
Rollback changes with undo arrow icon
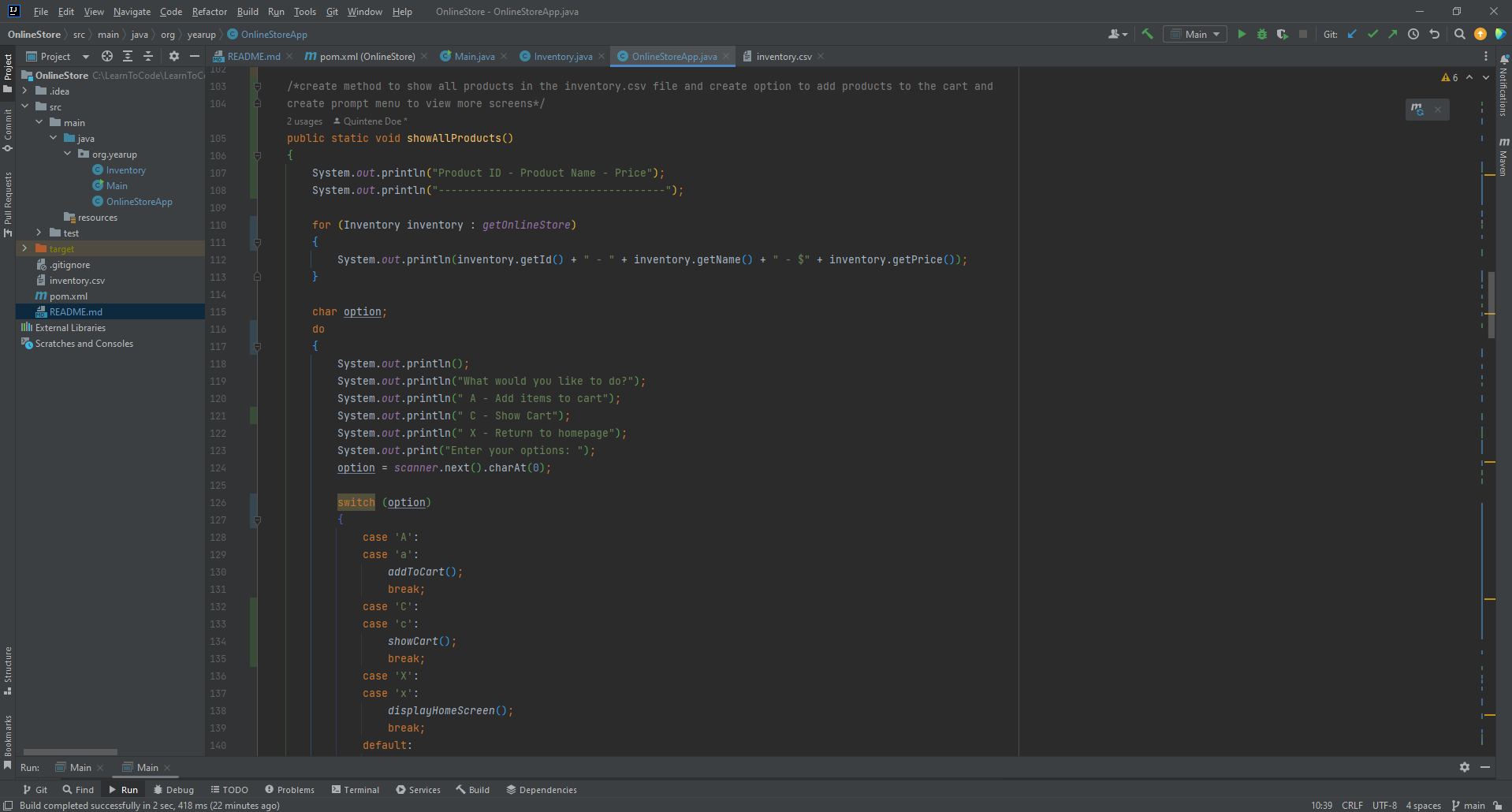(1434, 34)
